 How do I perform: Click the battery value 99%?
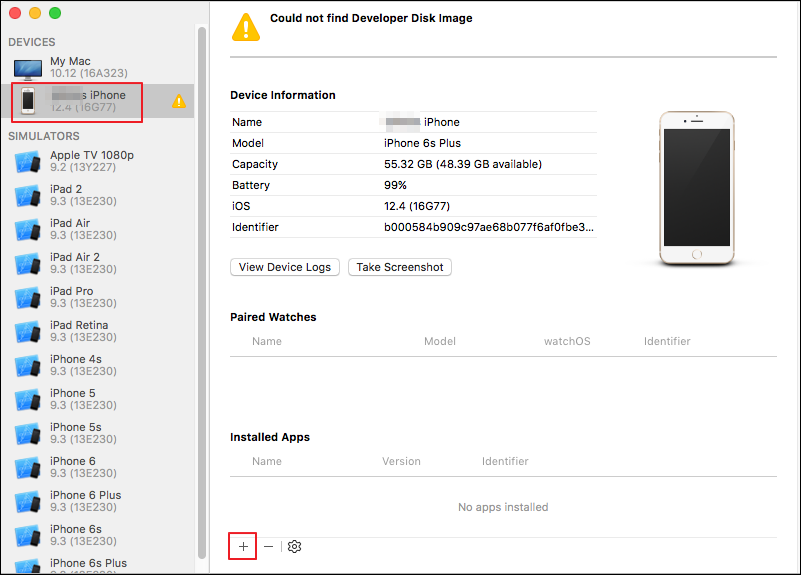click(395, 185)
